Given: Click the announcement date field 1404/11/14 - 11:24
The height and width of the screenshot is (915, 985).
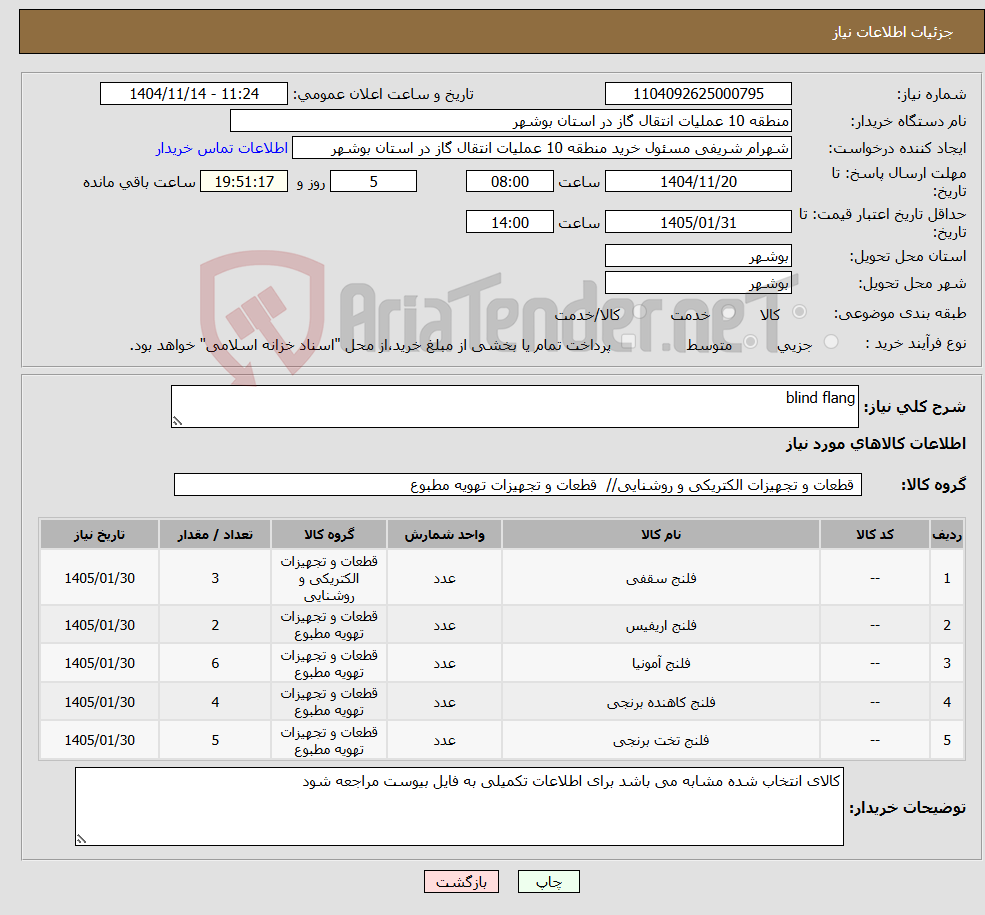Looking at the screenshot, I should [x=193, y=94].
